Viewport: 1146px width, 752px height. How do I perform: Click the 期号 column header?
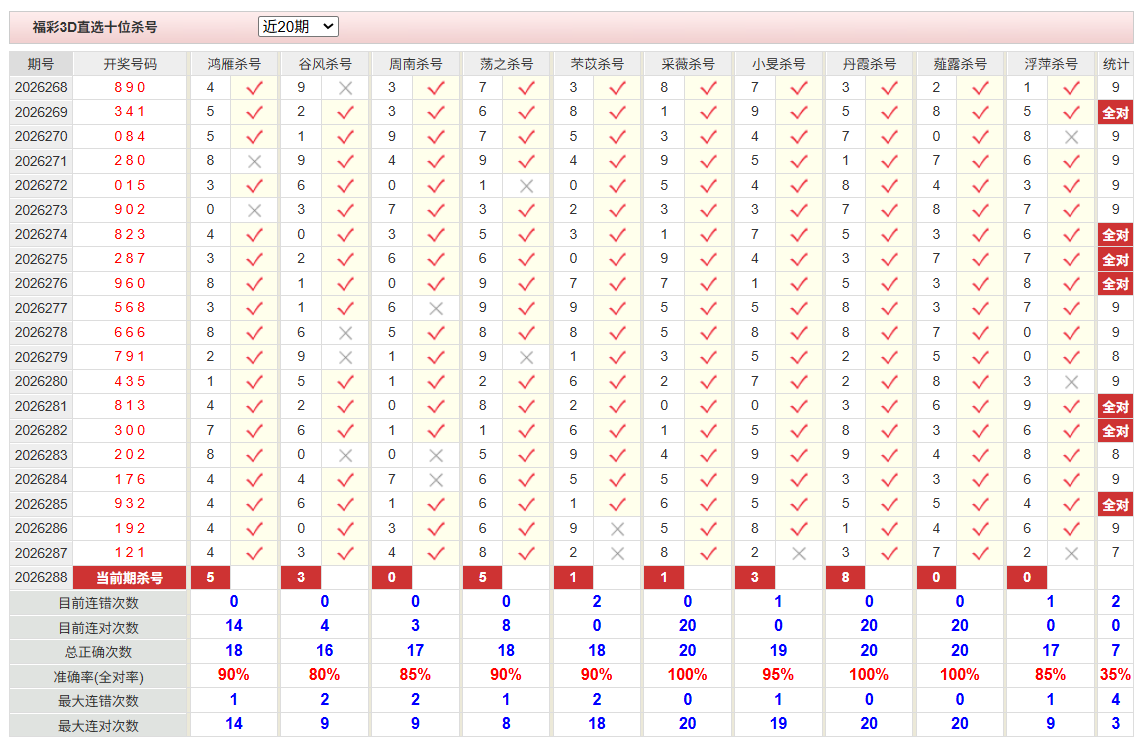(41, 64)
